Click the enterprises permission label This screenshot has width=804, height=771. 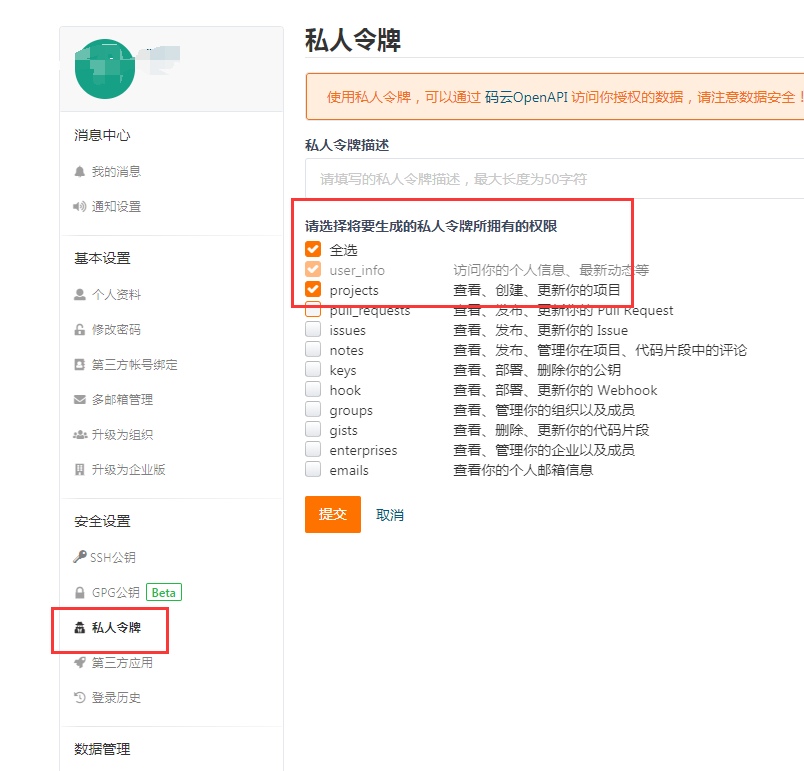[x=363, y=450]
